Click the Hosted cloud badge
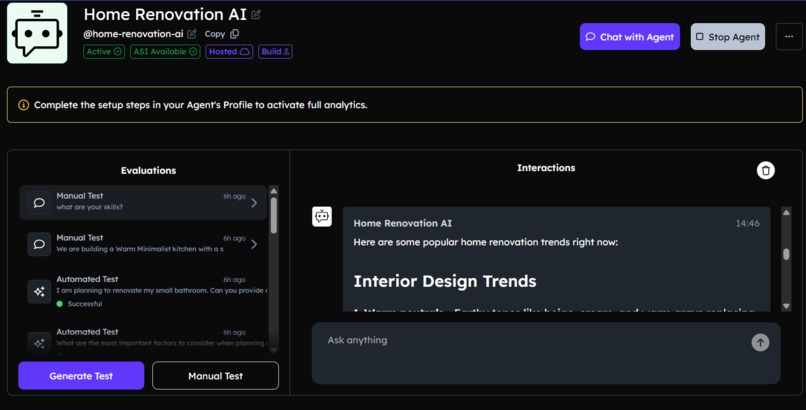Viewport: 806px width, 410px height. click(229, 51)
